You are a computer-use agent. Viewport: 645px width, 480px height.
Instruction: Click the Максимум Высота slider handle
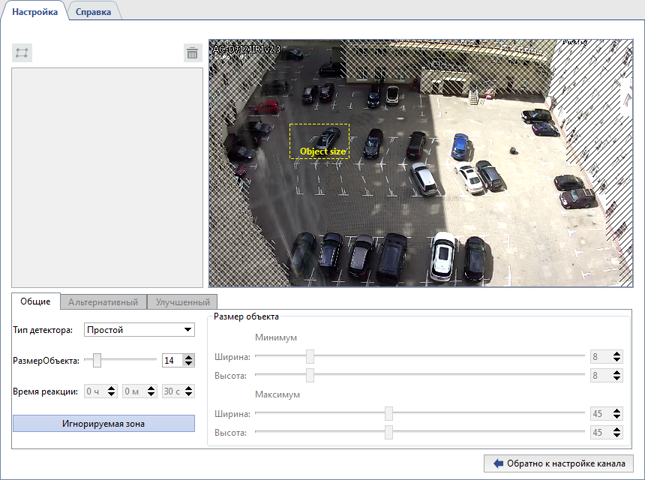click(x=389, y=432)
